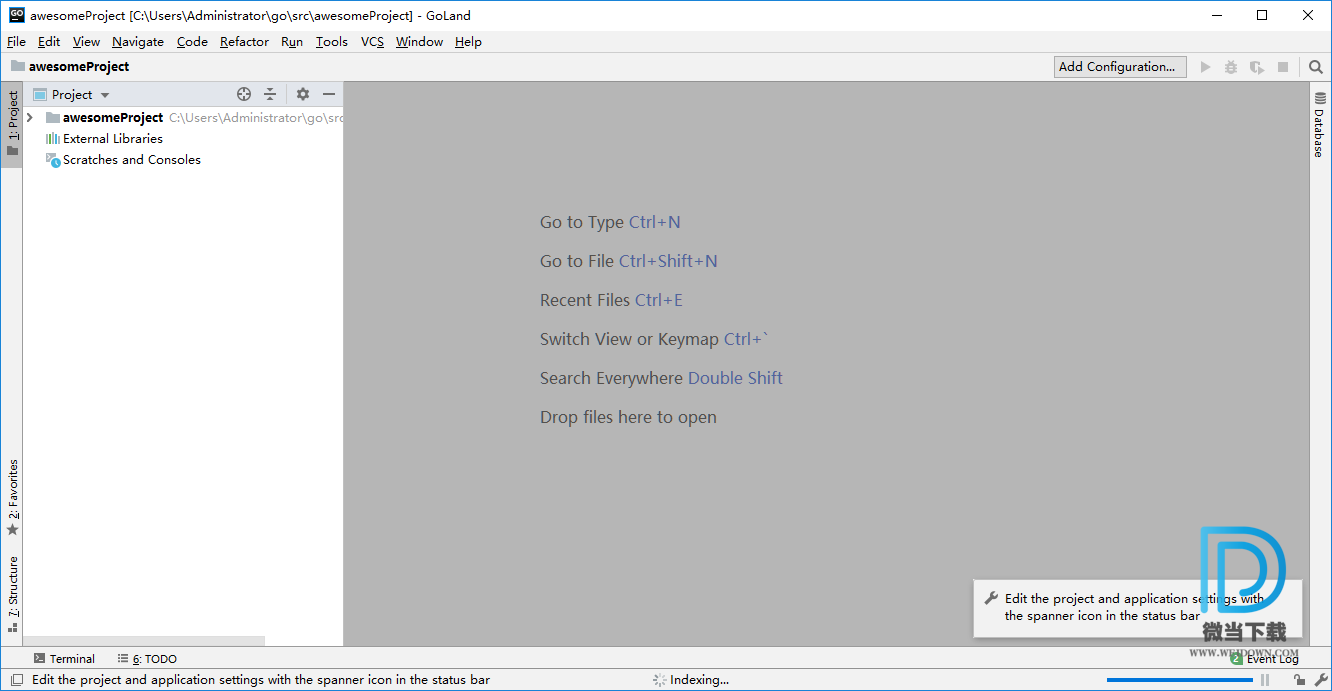Open the 6: TODO tool window
The image size is (1332, 691).
[147, 659]
